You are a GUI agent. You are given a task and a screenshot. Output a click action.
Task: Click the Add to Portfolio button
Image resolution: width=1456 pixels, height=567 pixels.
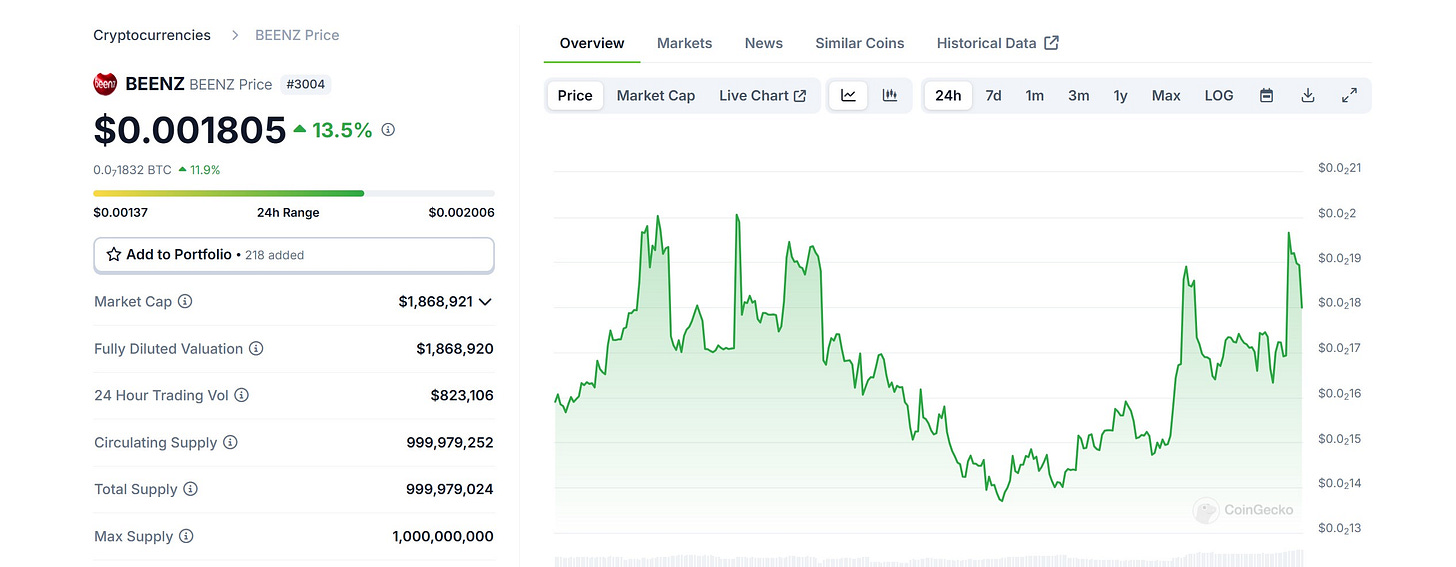tap(294, 255)
